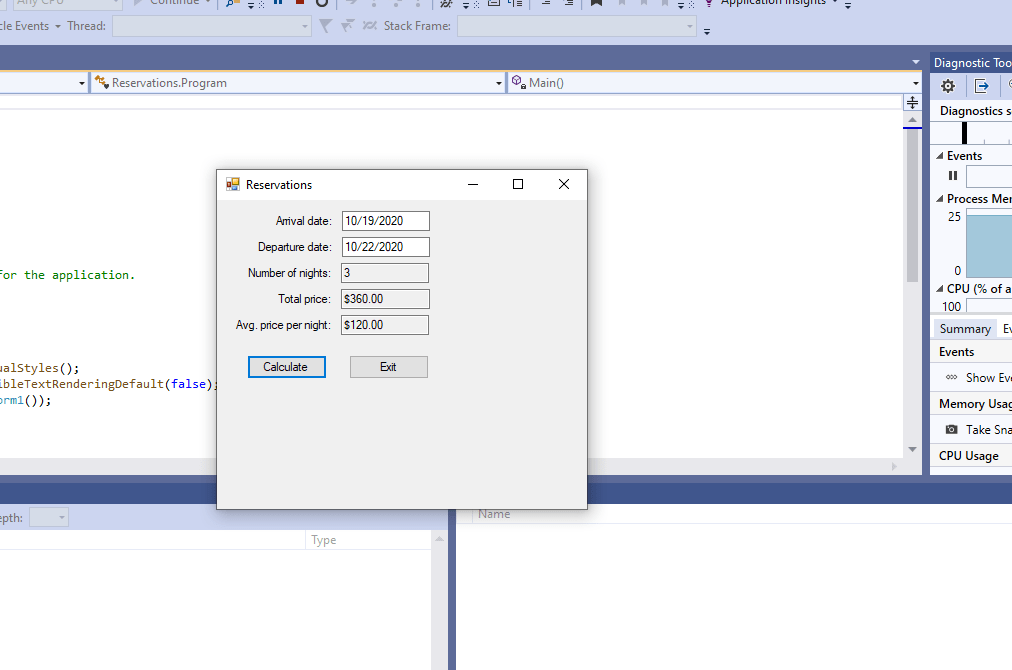Click the split editor icon above scrollbar

912,102
